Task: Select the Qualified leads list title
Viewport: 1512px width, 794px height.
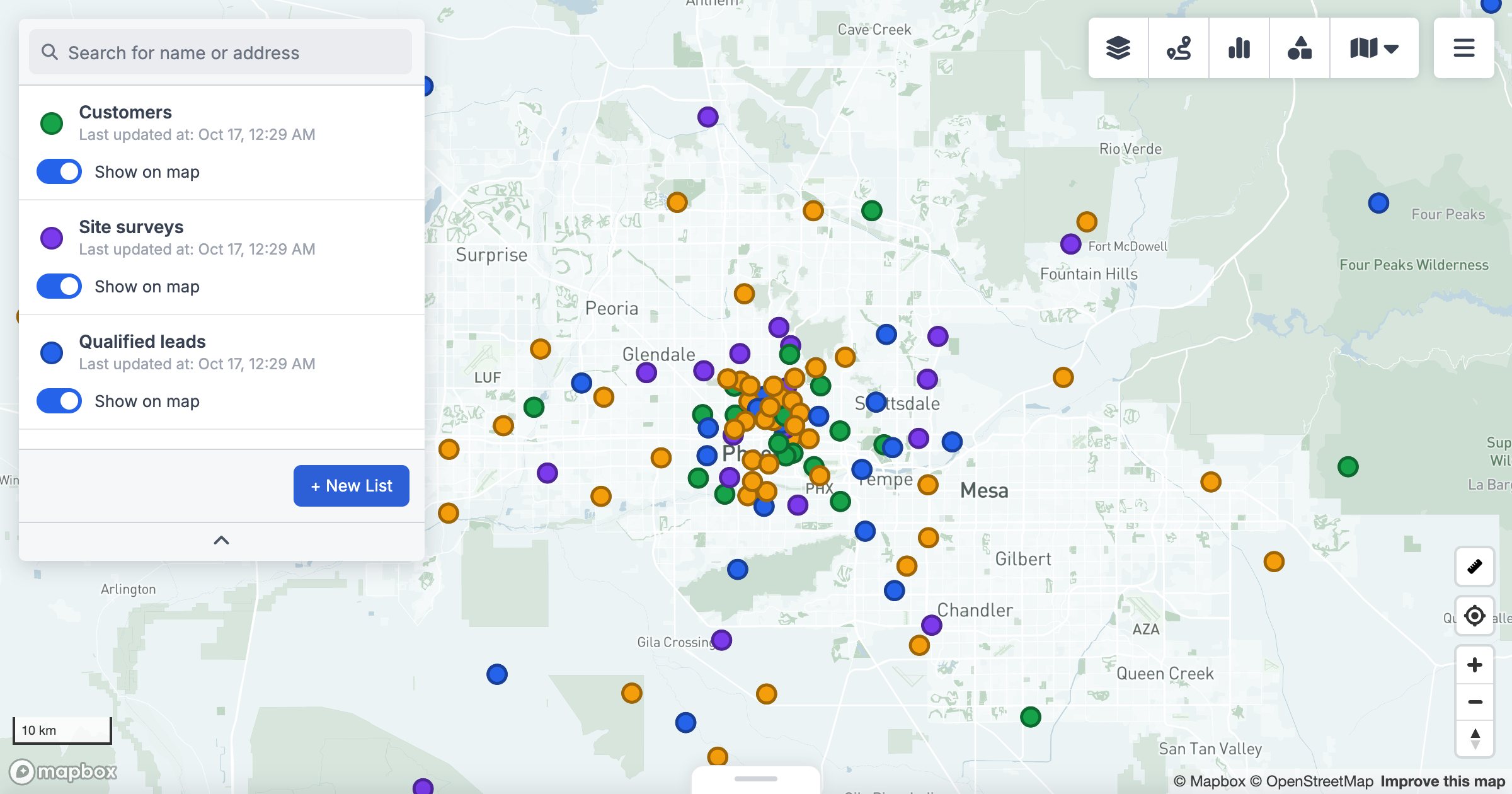Action: coord(142,342)
